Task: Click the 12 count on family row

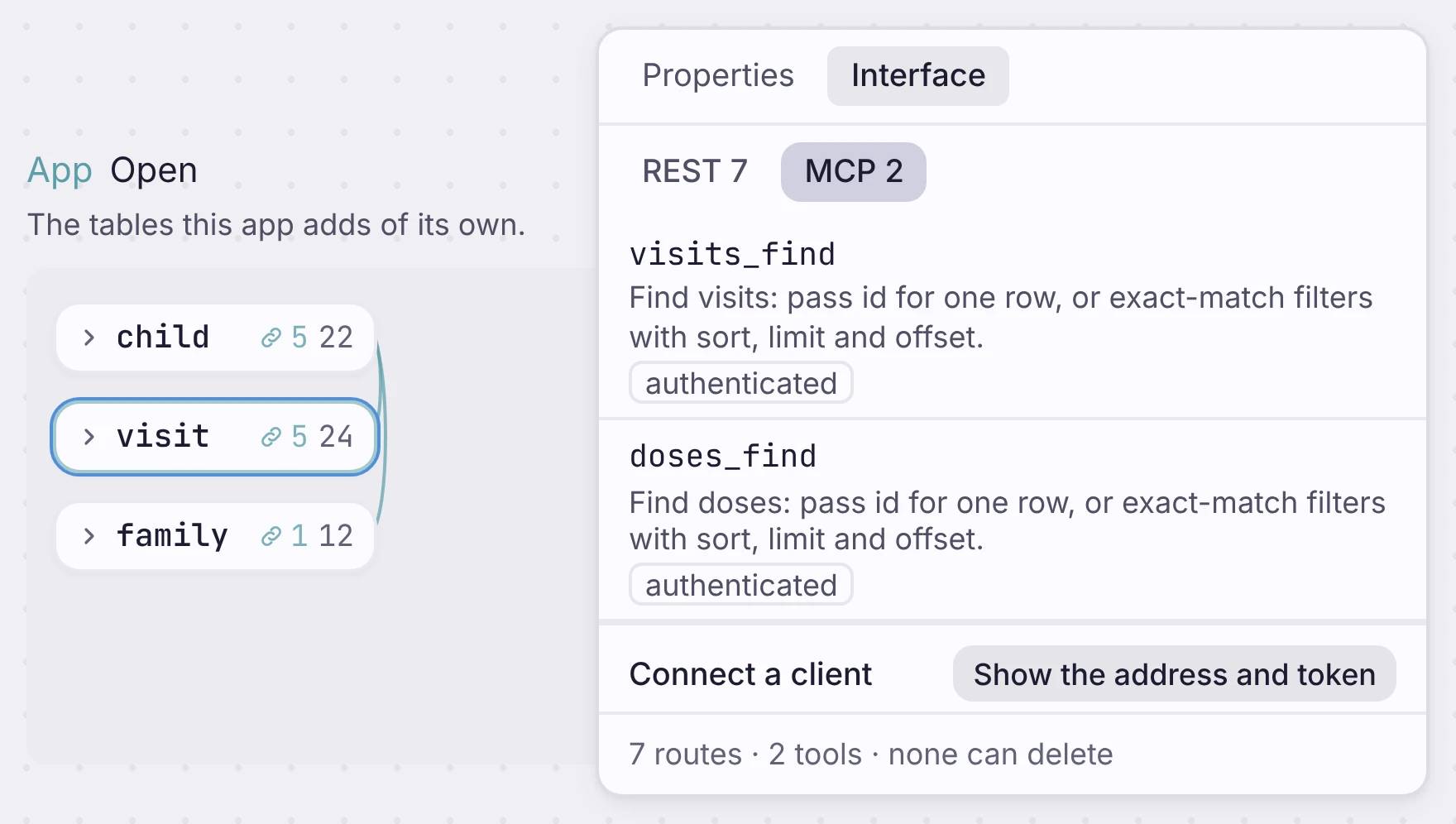Action: (x=336, y=536)
